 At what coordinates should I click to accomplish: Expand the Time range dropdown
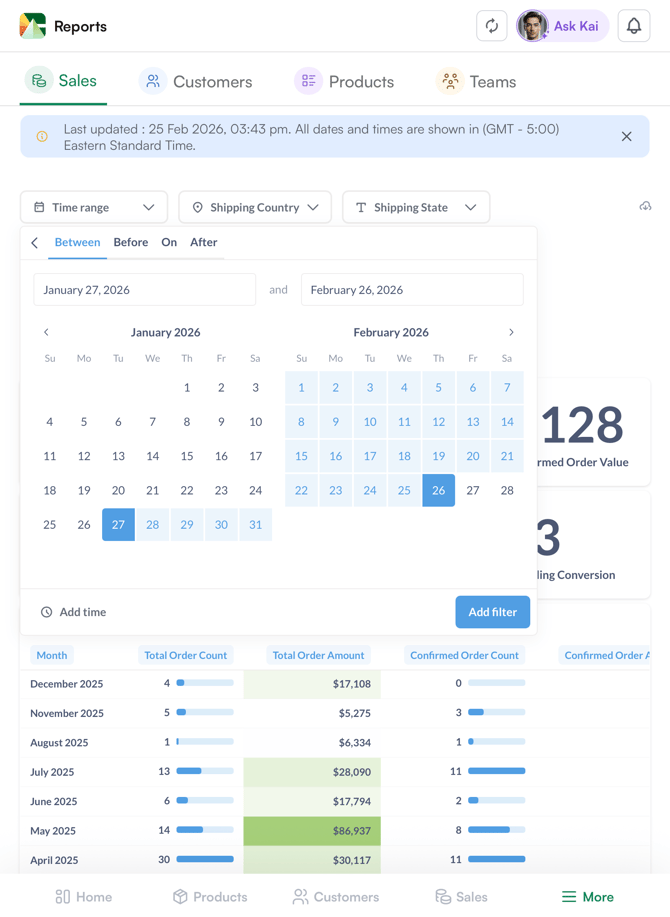(94, 207)
